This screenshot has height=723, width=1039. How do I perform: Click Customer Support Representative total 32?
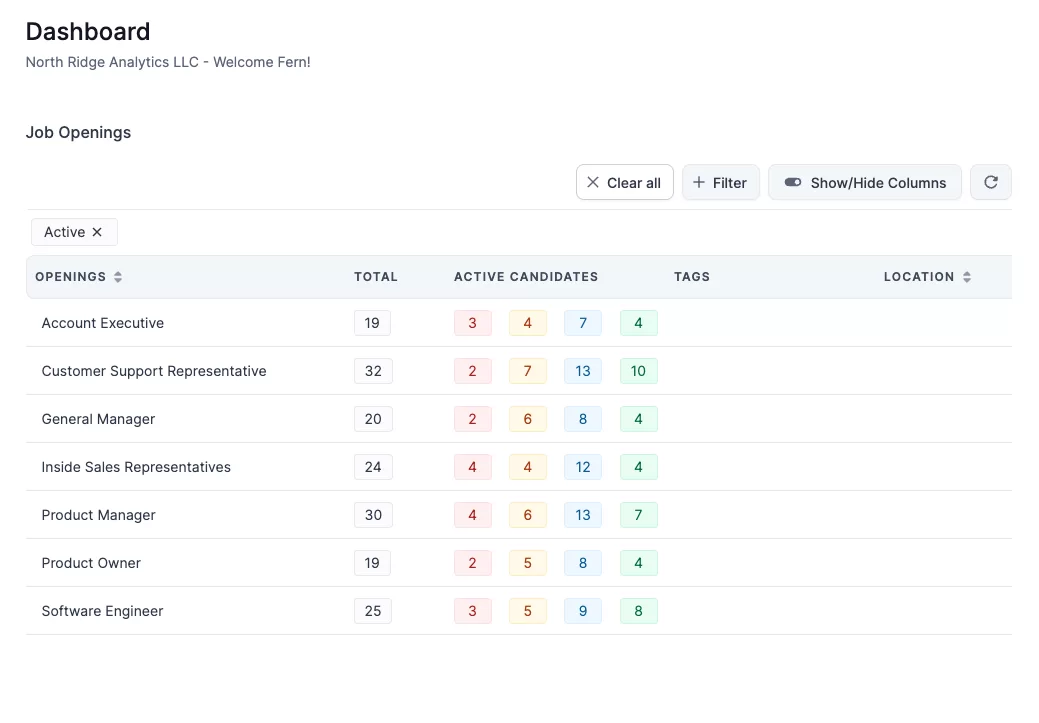pyautogui.click(x=373, y=371)
